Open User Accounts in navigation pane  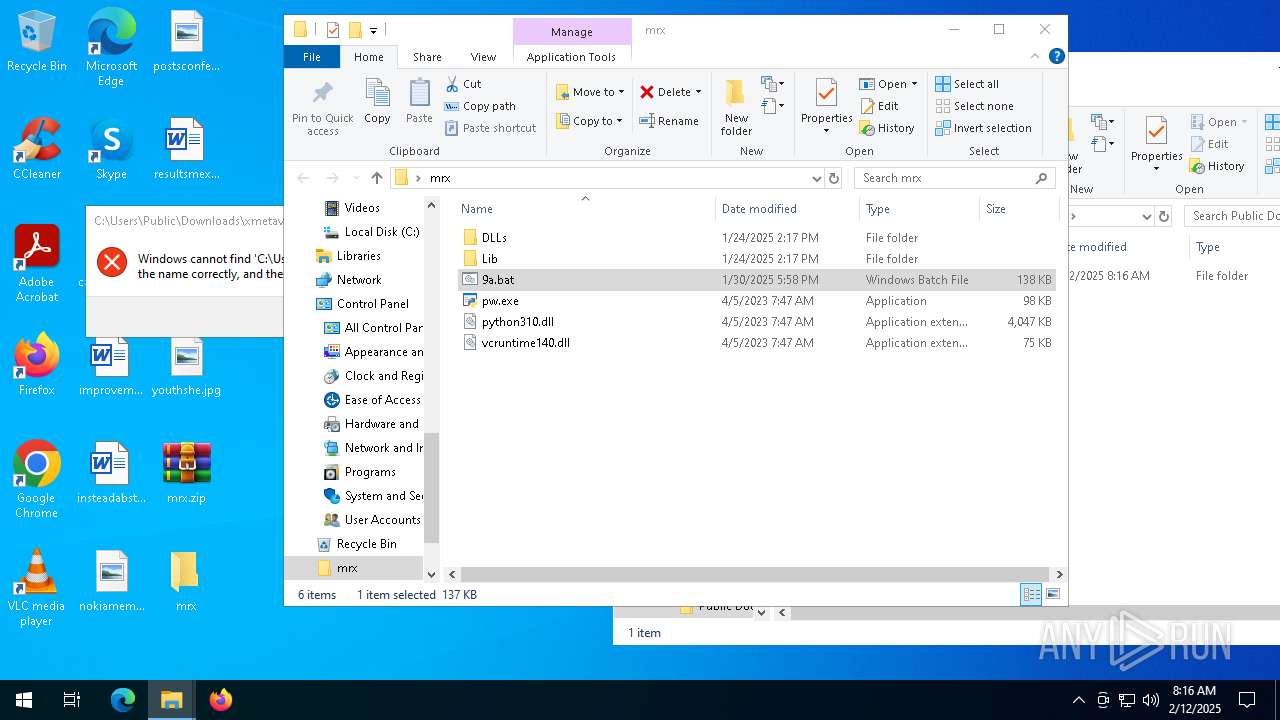[372, 520]
